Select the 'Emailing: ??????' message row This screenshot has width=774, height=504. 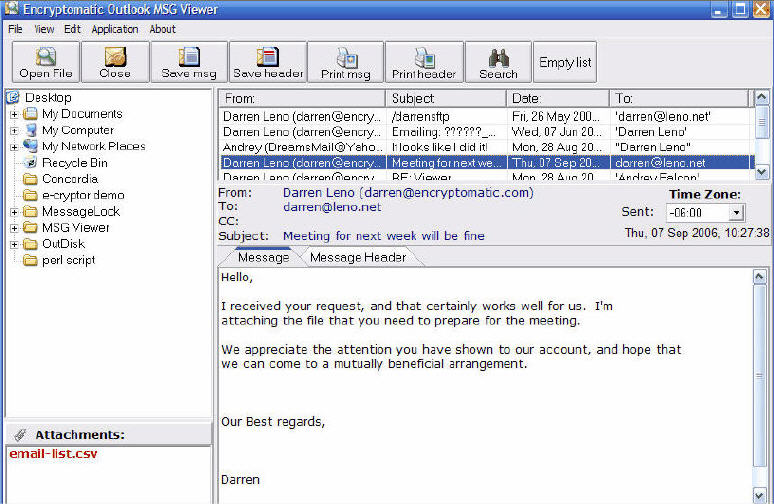click(x=486, y=132)
